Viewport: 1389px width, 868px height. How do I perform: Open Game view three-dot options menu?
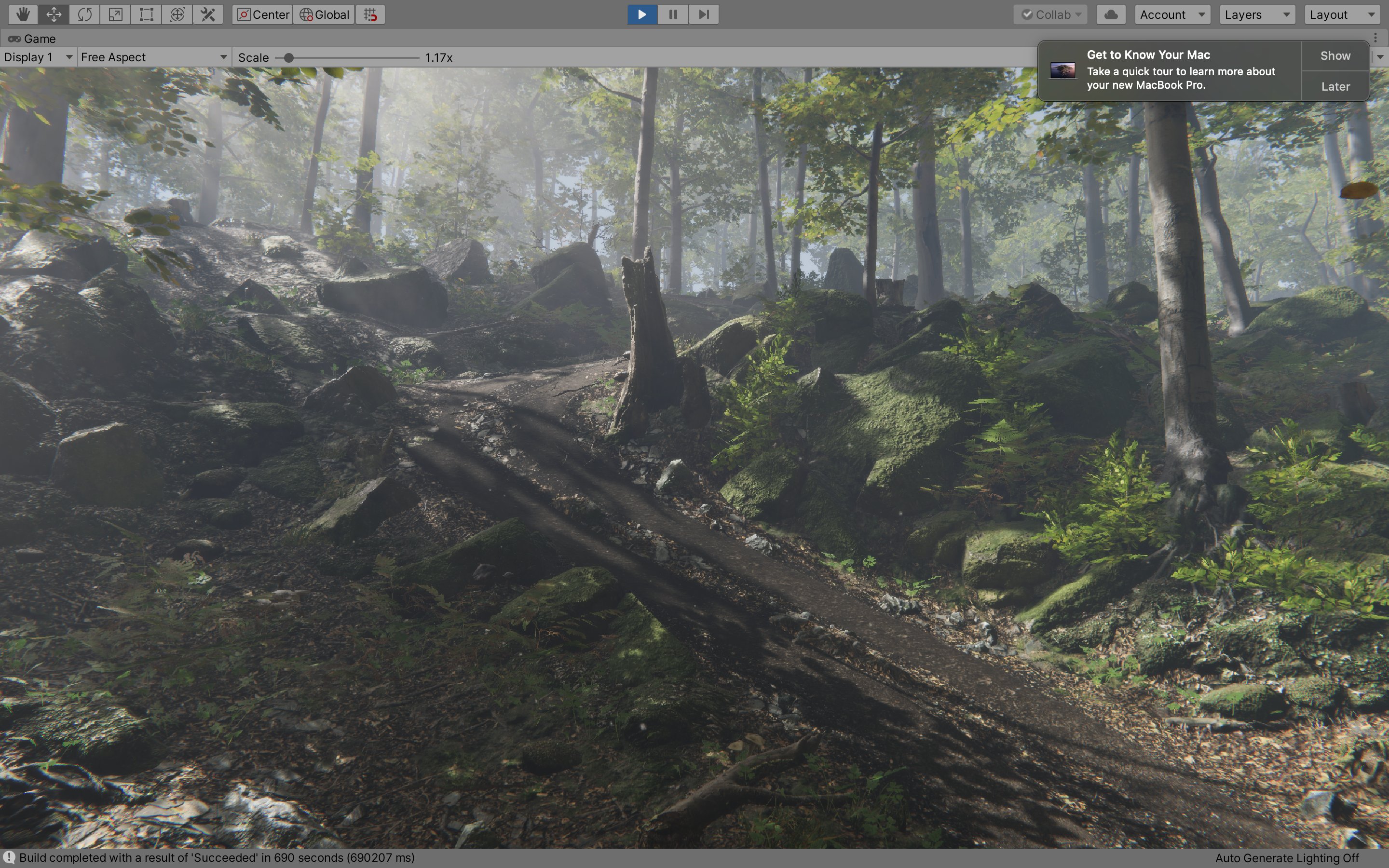[x=1376, y=38]
